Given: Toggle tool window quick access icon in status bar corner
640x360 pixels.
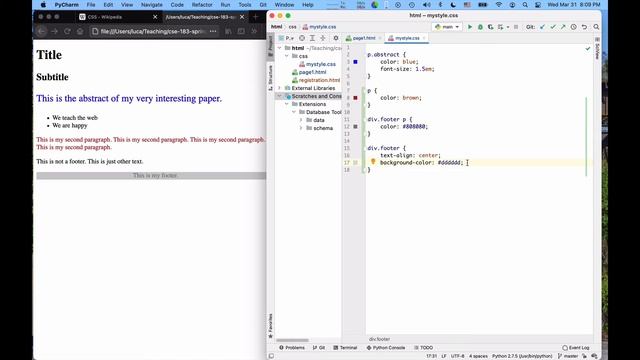Looking at the screenshot, I should tap(271, 356).
